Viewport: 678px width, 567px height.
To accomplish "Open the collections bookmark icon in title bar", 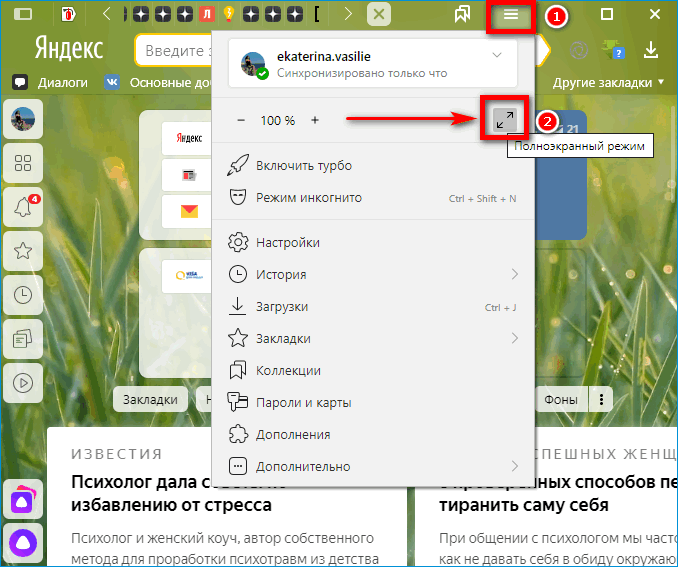I will [462, 14].
